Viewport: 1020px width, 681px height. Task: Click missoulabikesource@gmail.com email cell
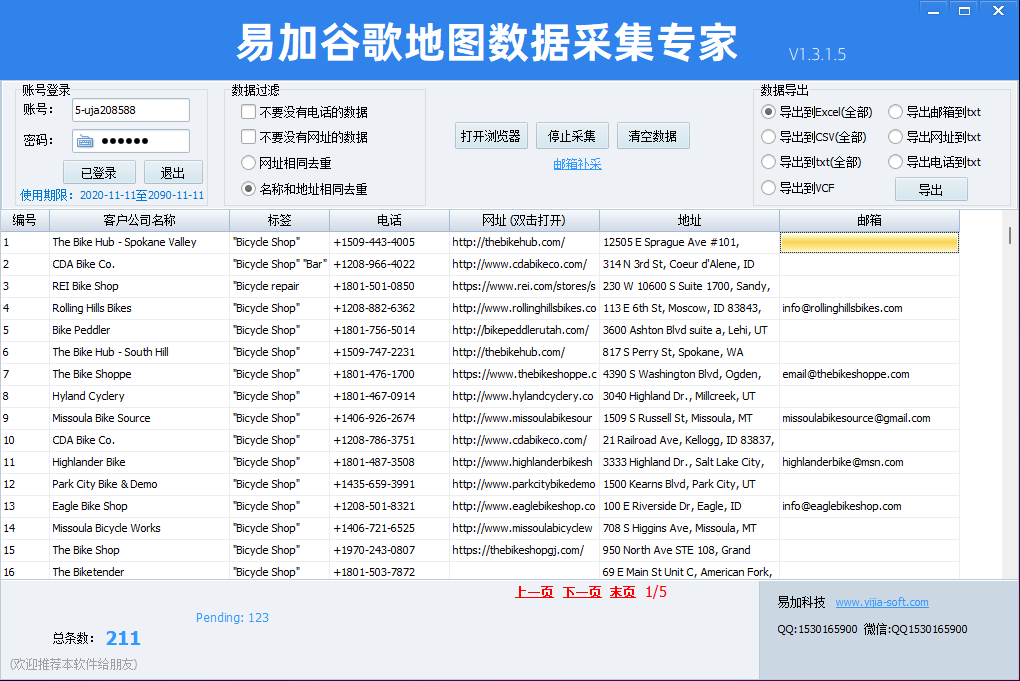click(x=869, y=418)
